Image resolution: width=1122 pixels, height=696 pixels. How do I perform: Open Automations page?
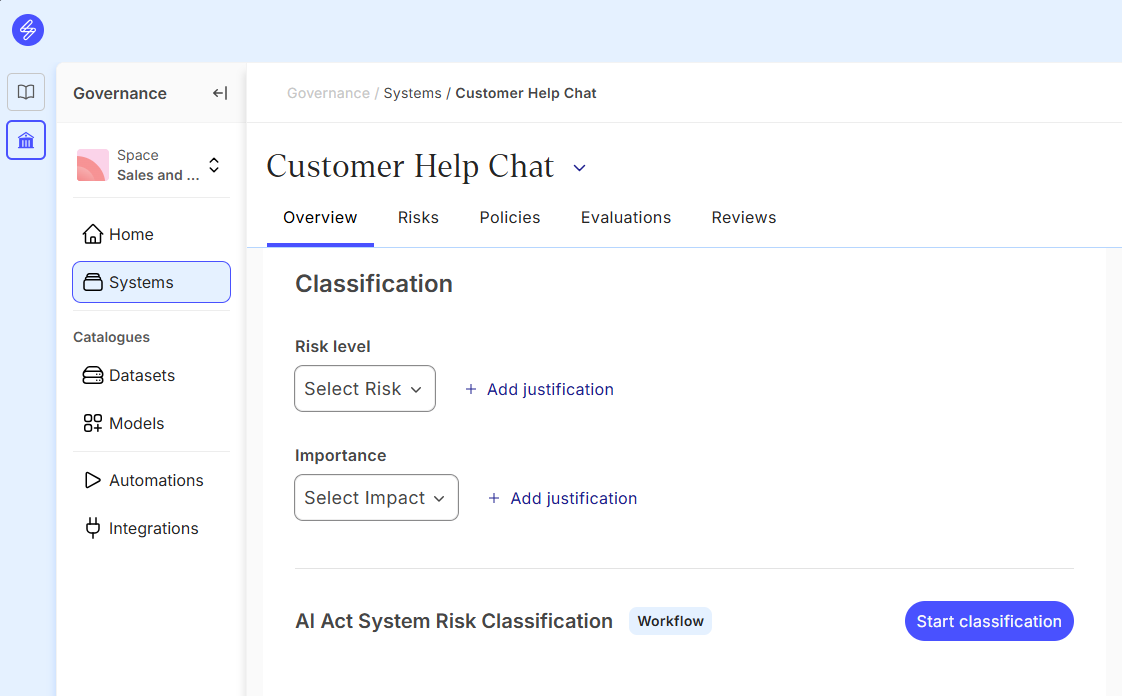(155, 480)
